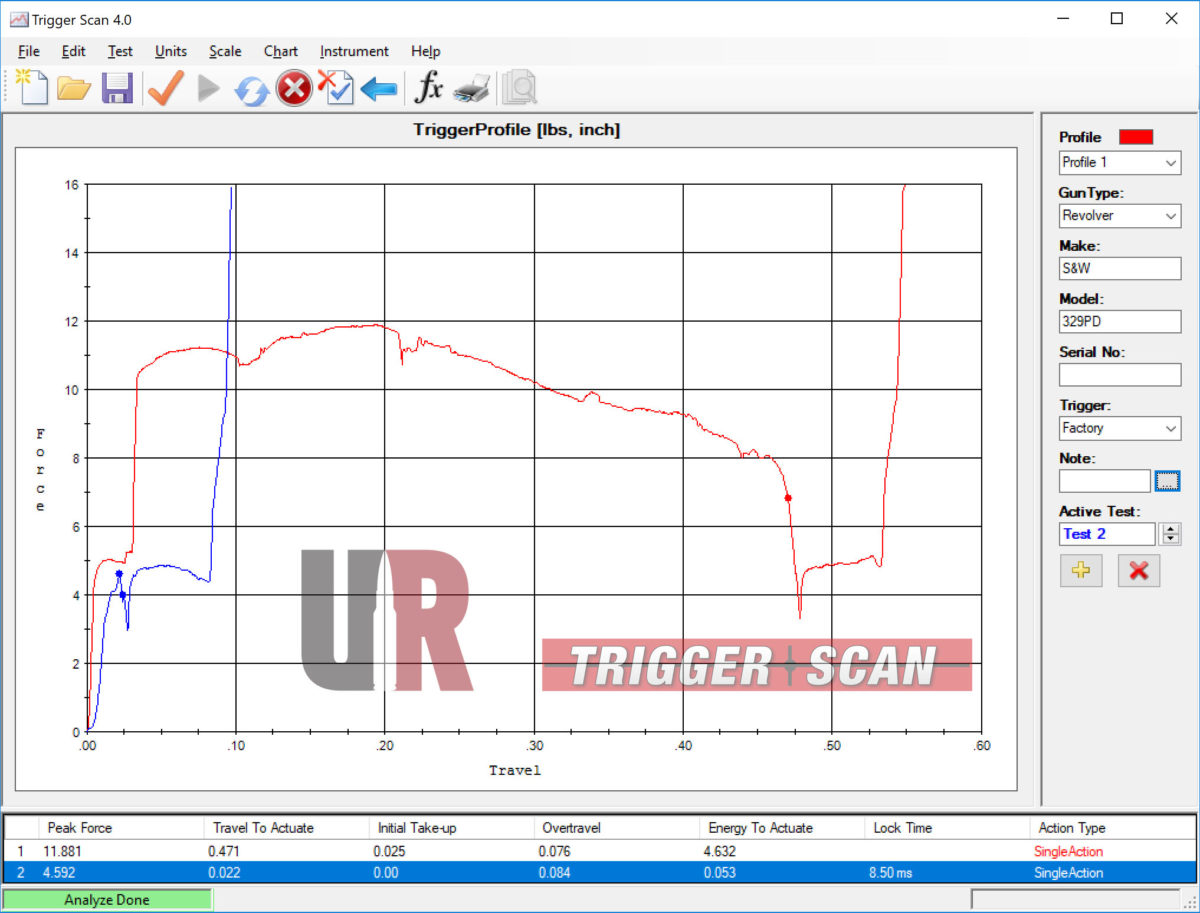Click the blue left arrow icon

[378, 89]
